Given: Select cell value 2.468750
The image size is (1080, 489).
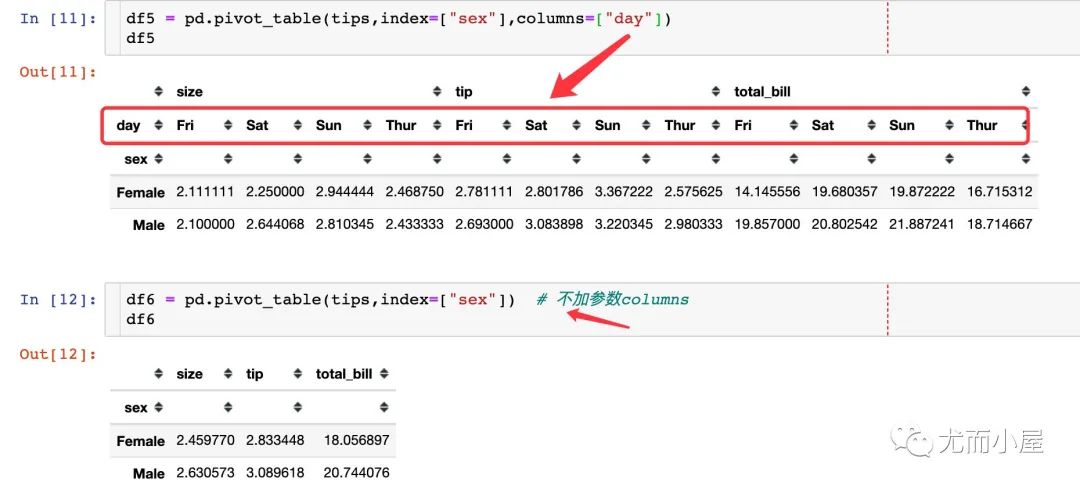Looking at the screenshot, I should click(415, 192).
